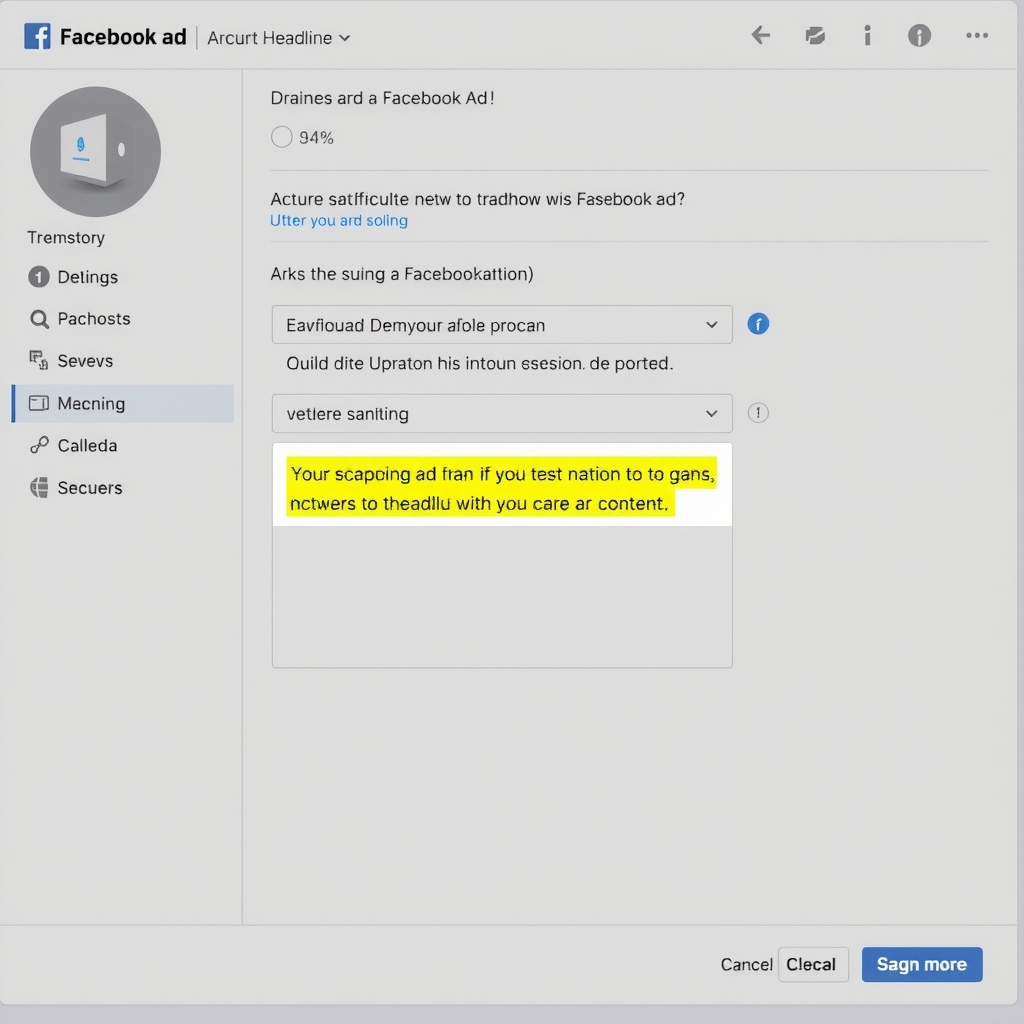Click the globe icon beside Secuers
Viewport: 1024px width, 1024px height.
tap(39, 488)
